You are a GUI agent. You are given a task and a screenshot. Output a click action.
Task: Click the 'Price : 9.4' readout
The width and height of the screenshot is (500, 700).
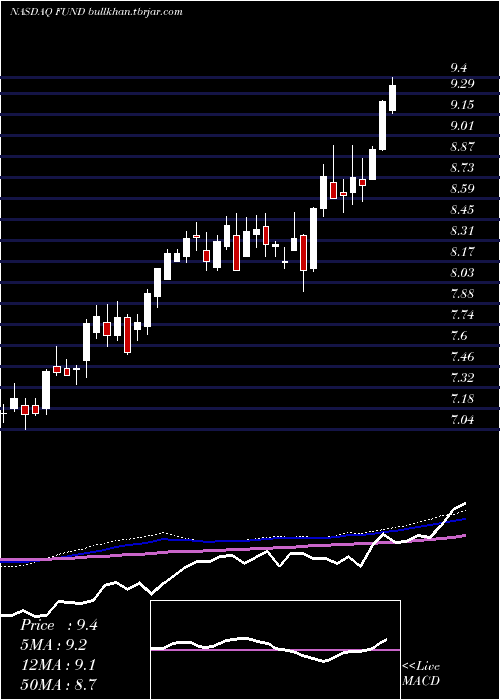[58, 625]
